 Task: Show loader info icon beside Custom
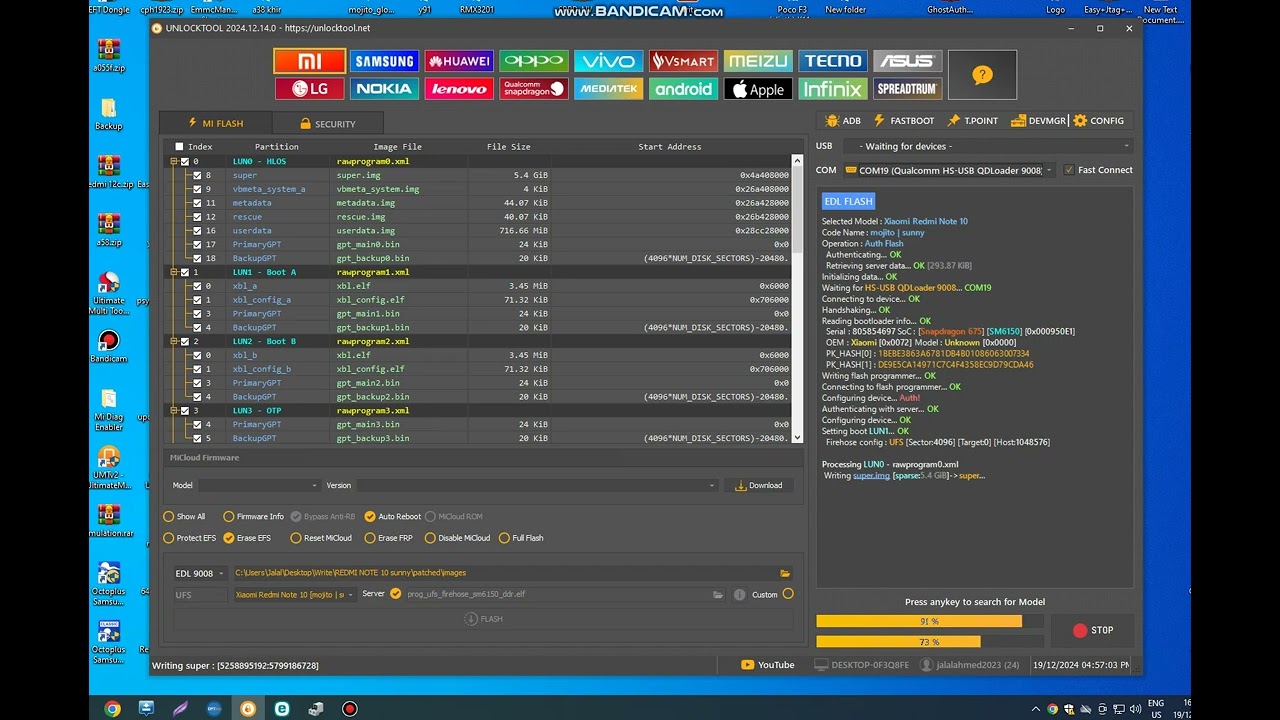coord(740,595)
